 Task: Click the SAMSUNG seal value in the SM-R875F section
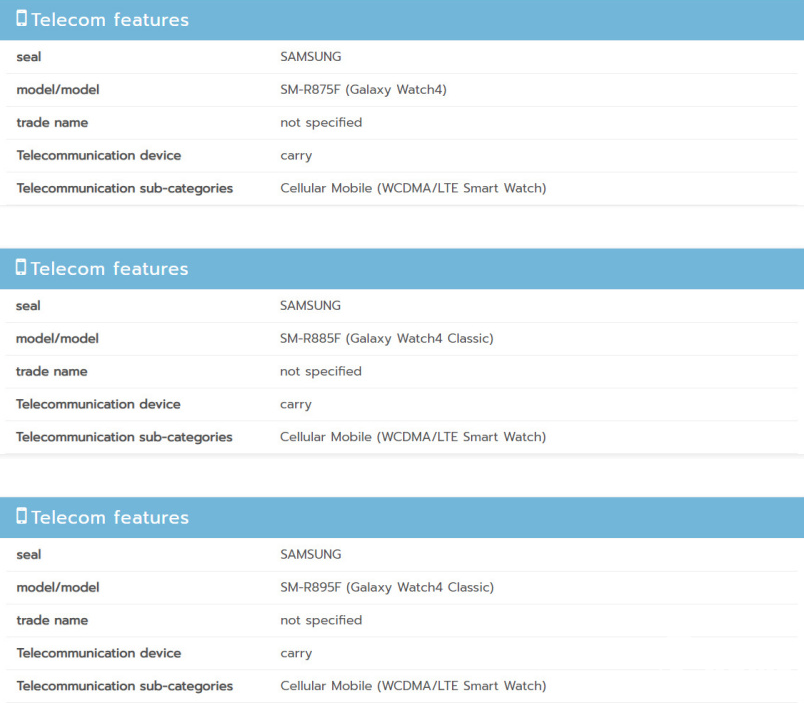310,57
